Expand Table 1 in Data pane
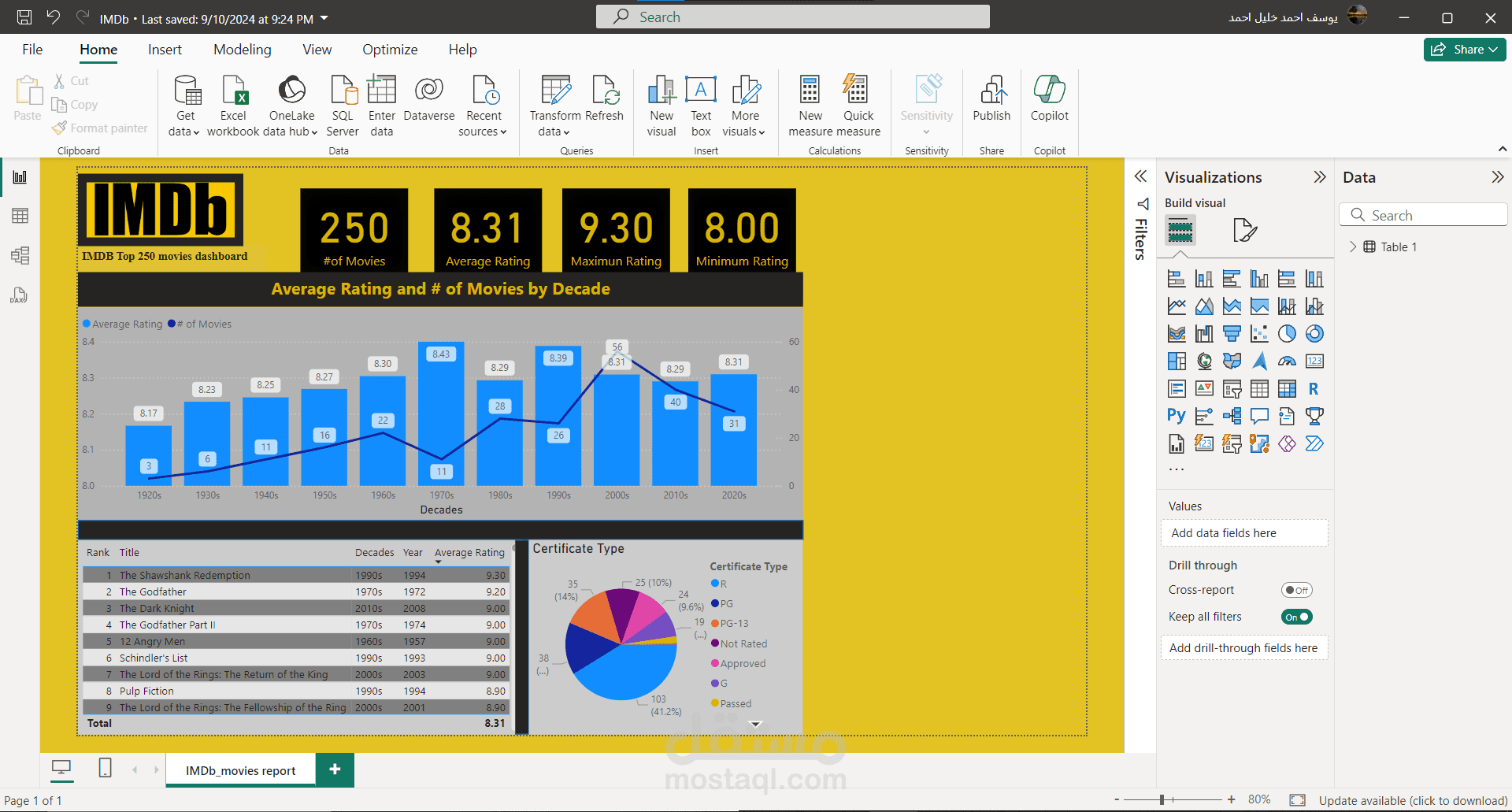 [x=1353, y=247]
